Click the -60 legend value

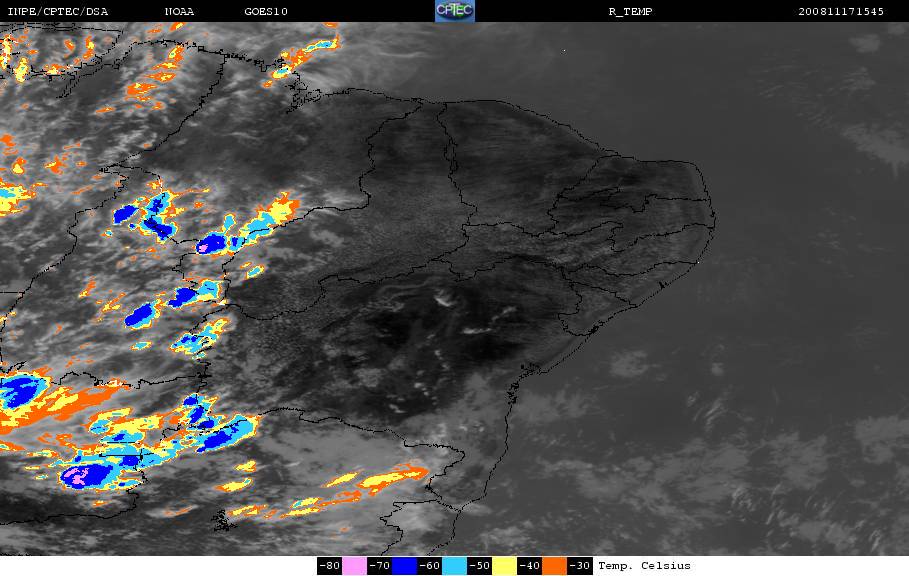coord(430,566)
